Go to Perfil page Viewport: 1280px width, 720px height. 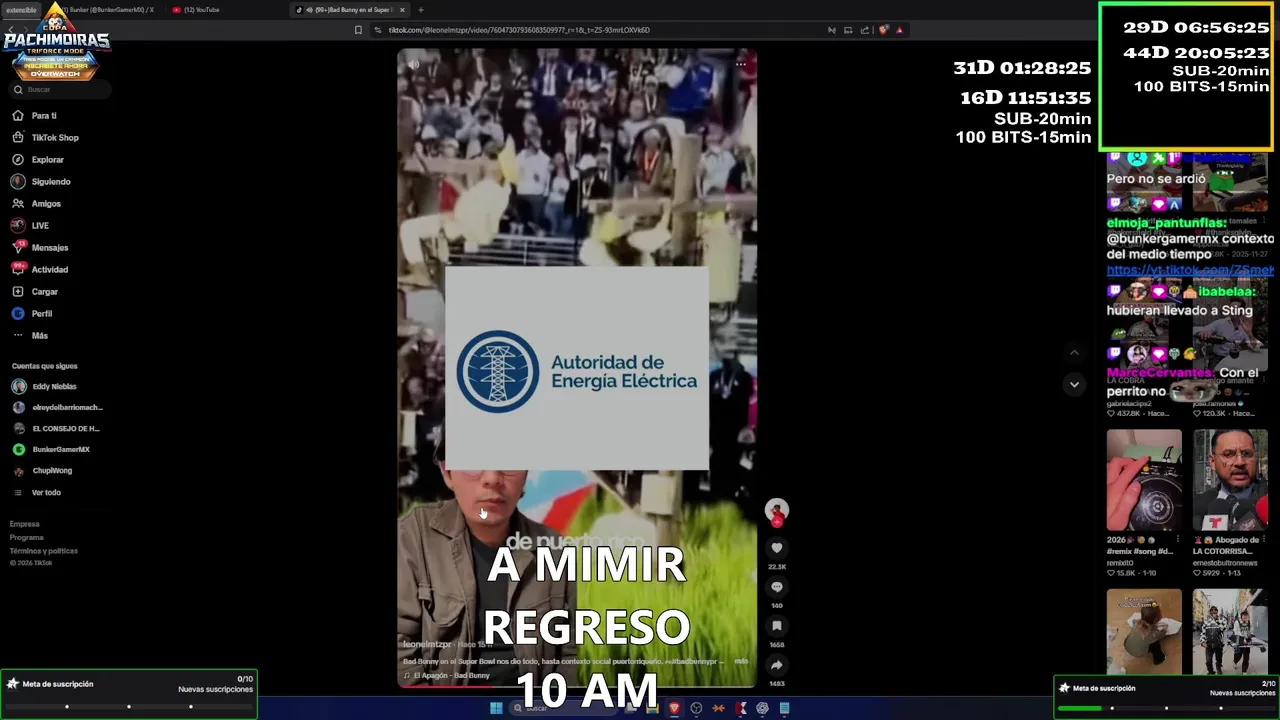[41, 314]
